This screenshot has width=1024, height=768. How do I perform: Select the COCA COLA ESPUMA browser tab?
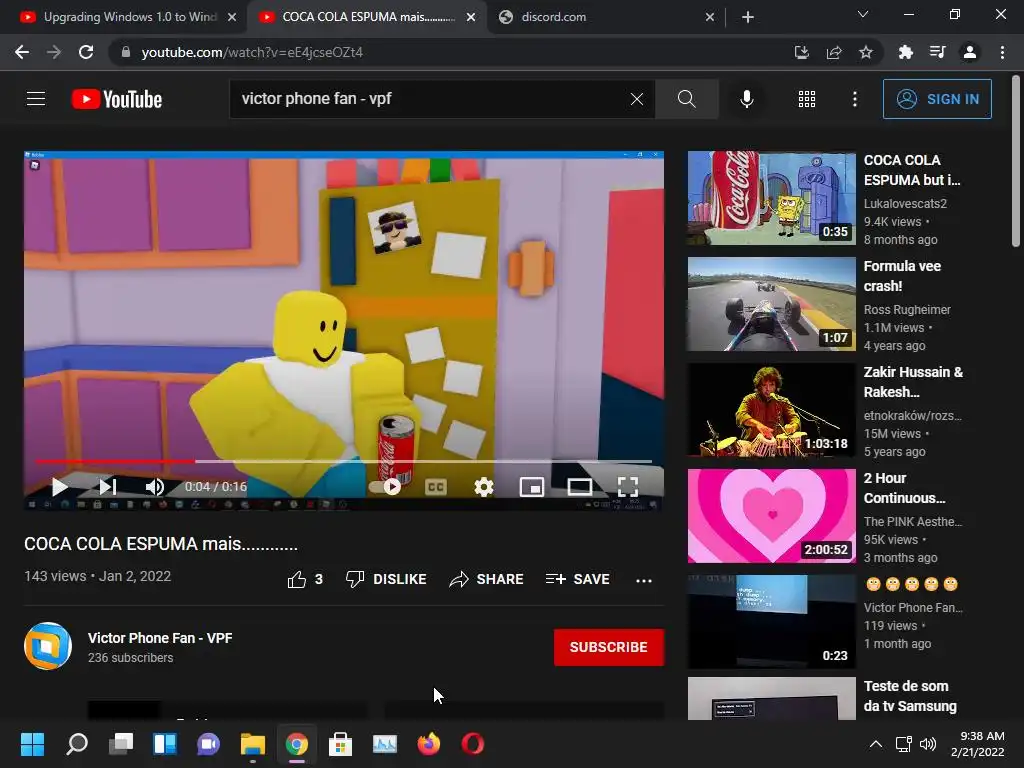click(x=367, y=17)
